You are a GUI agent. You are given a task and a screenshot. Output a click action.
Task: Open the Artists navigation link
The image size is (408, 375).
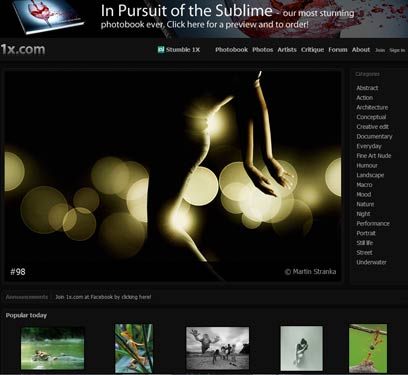point(287,50)
